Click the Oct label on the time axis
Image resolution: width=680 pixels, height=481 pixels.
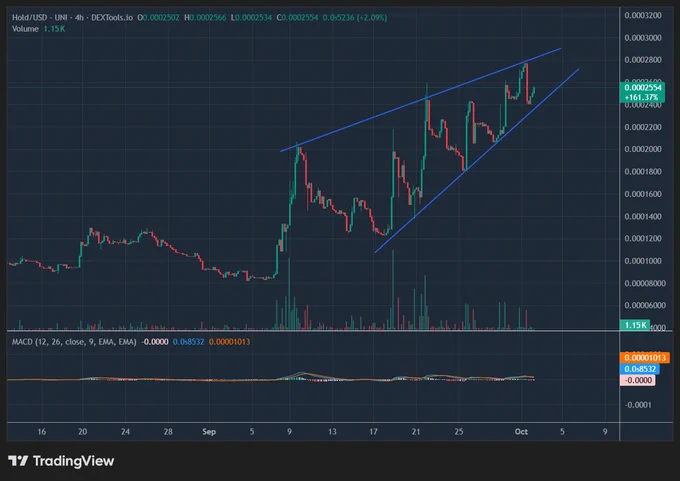pyautogui.click(x=521, y=432)
